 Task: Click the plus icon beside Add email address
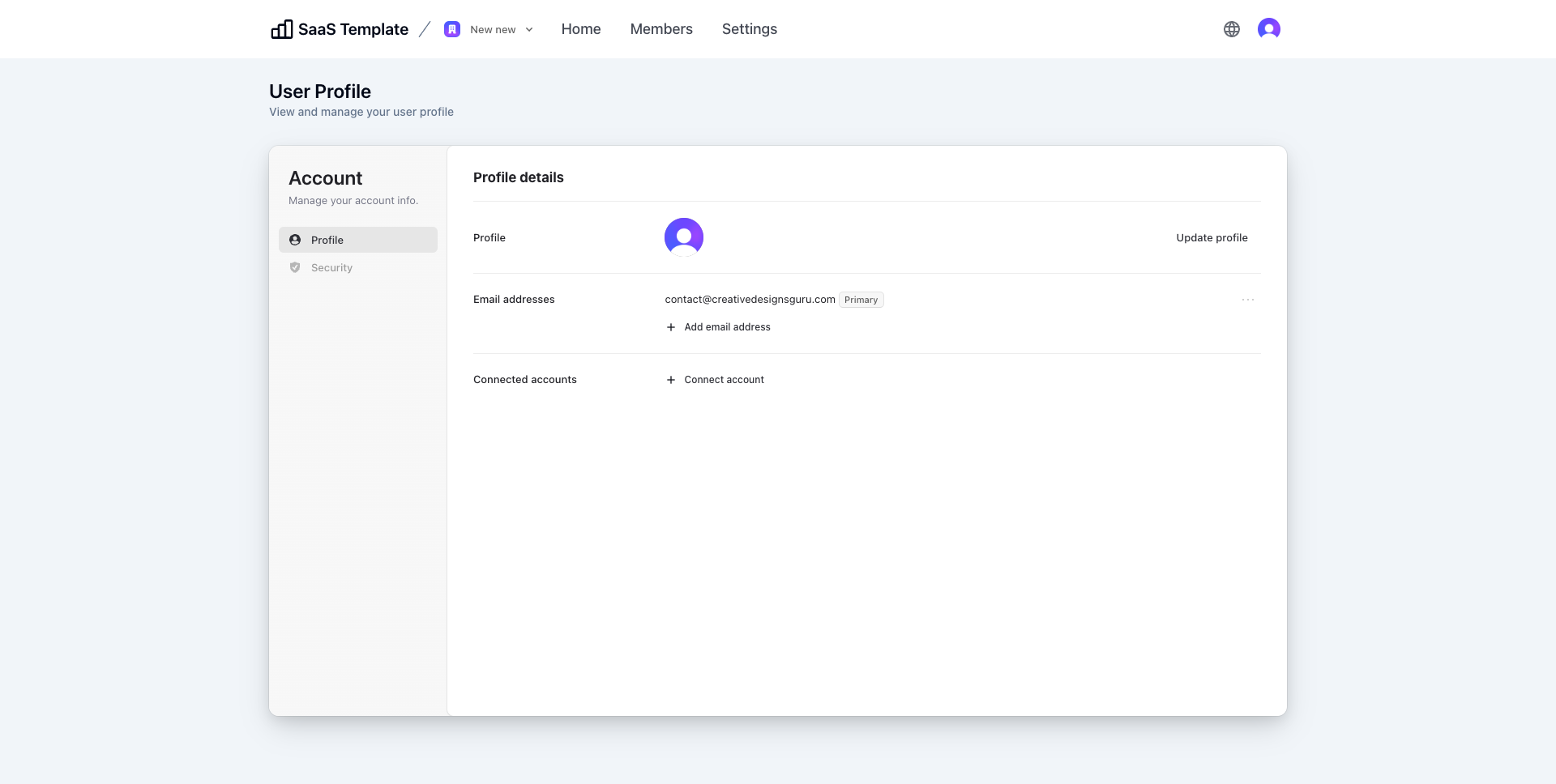(670, 327)
